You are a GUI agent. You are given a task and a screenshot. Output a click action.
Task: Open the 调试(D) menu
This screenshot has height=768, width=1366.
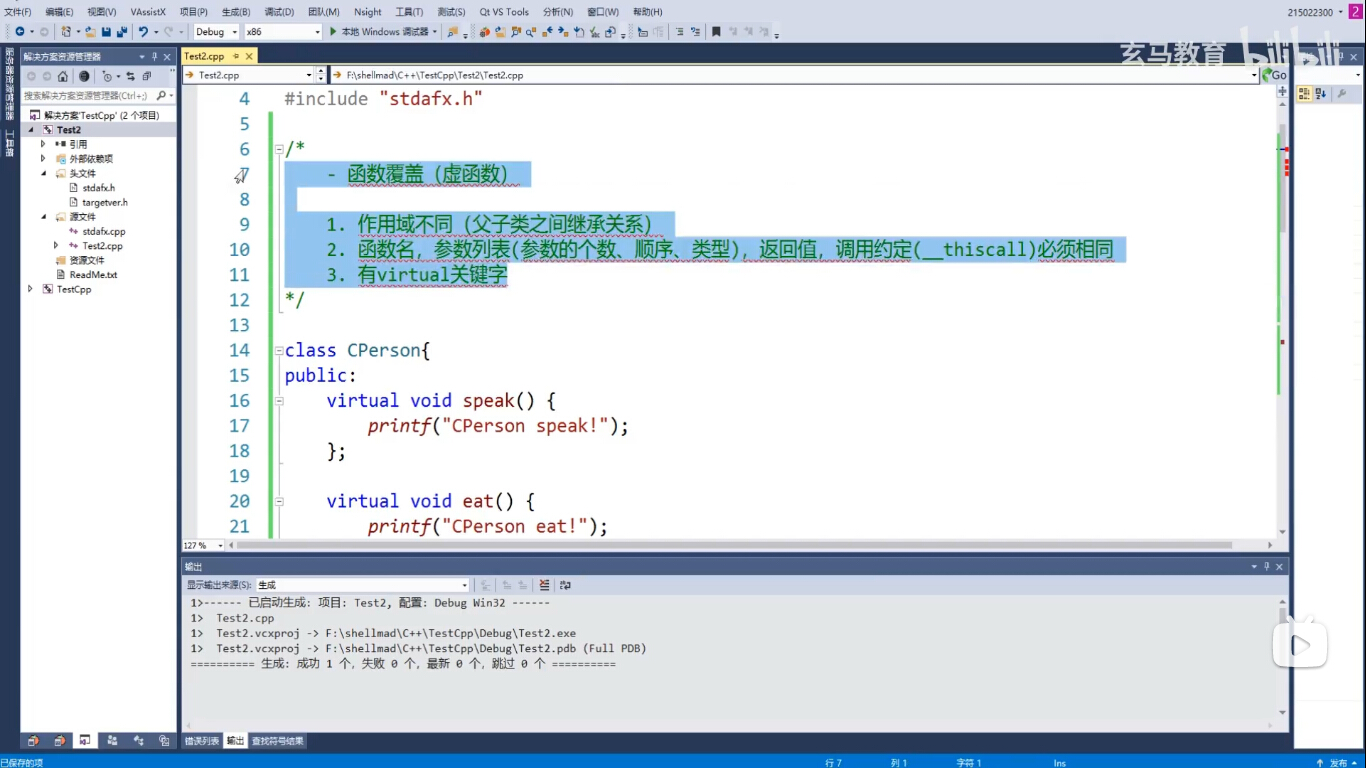pos(279,12)
